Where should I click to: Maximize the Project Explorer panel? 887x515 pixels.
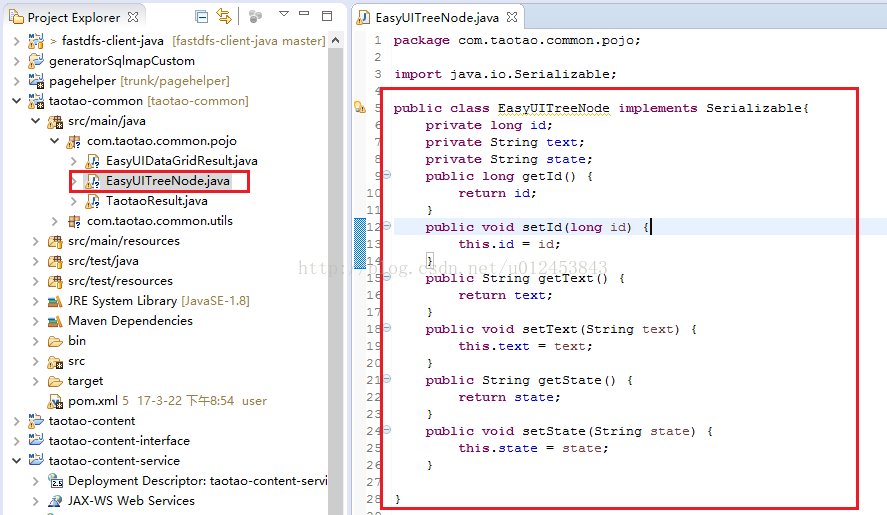tap(327, 16)
